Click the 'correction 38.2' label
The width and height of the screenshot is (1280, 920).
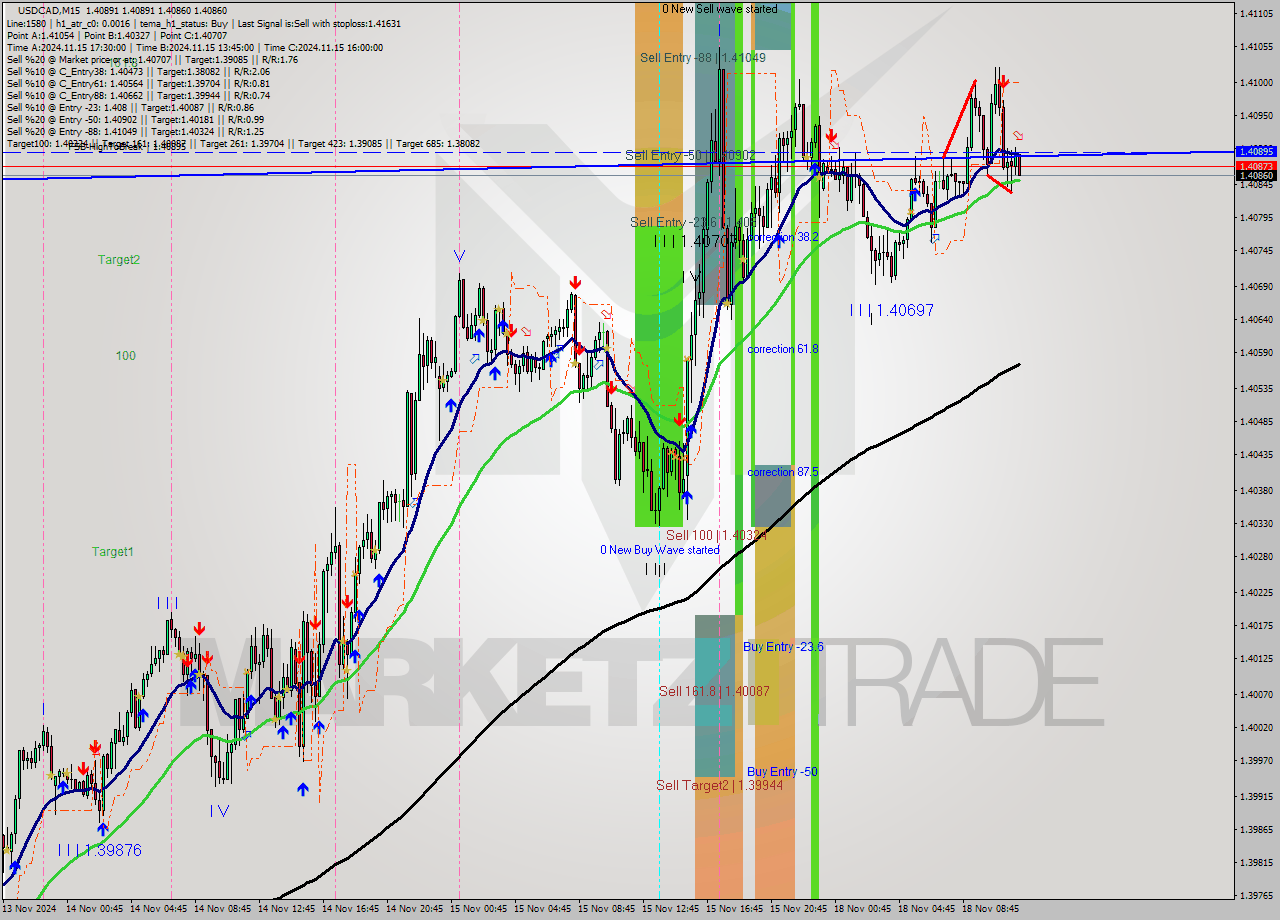783,237
